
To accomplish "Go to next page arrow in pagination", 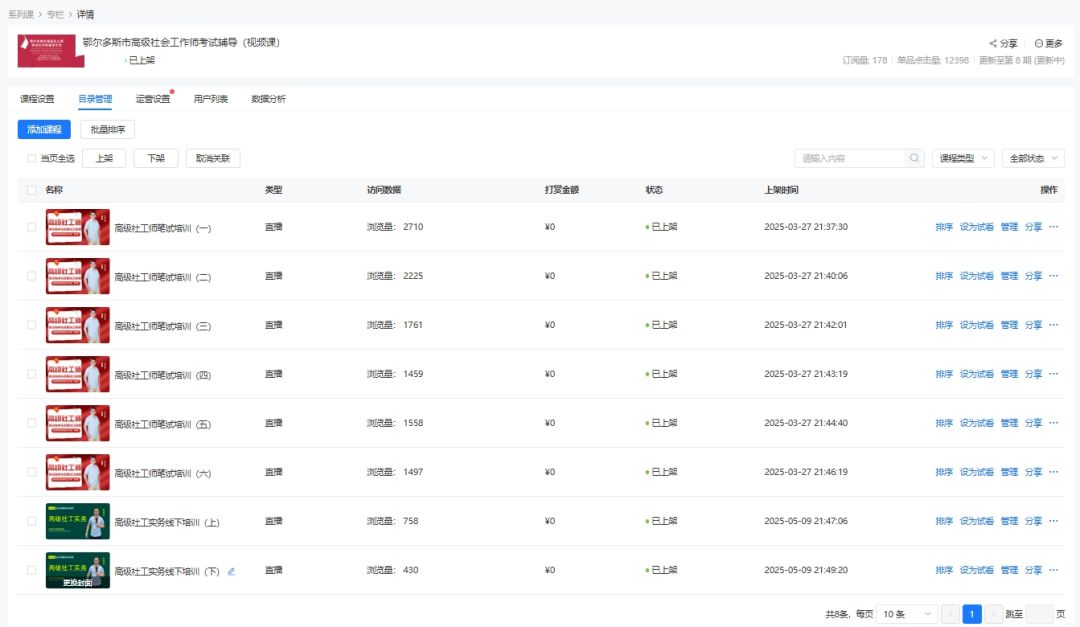I will 994,614.
